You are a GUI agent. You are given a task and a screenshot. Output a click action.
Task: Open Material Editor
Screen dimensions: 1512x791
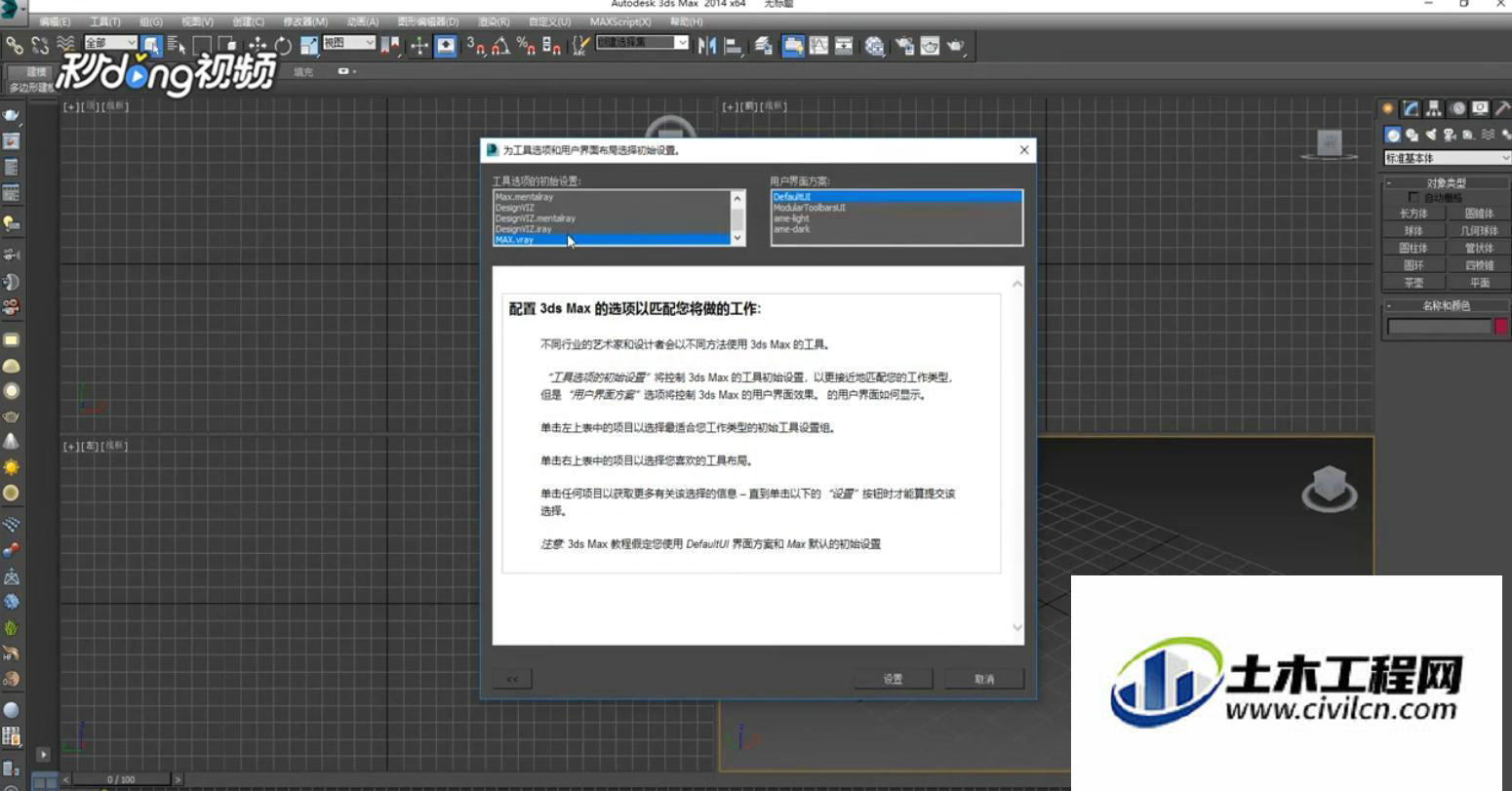coord(875,45)
